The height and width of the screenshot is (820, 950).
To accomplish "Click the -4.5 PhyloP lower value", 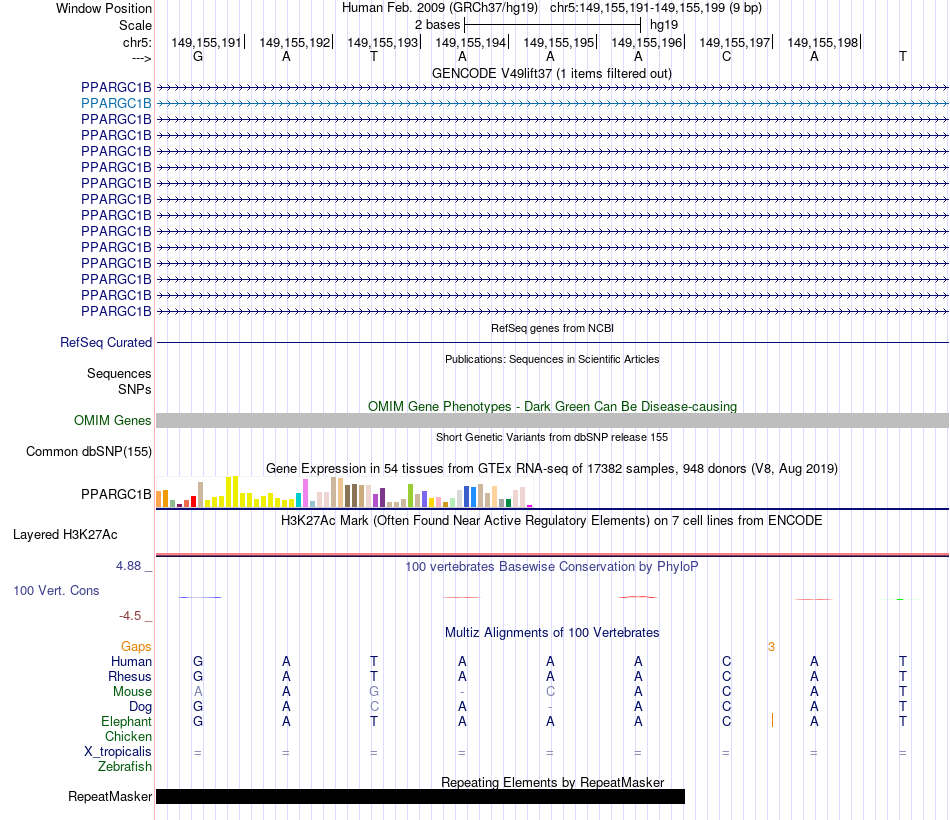I will coord(130,616).
